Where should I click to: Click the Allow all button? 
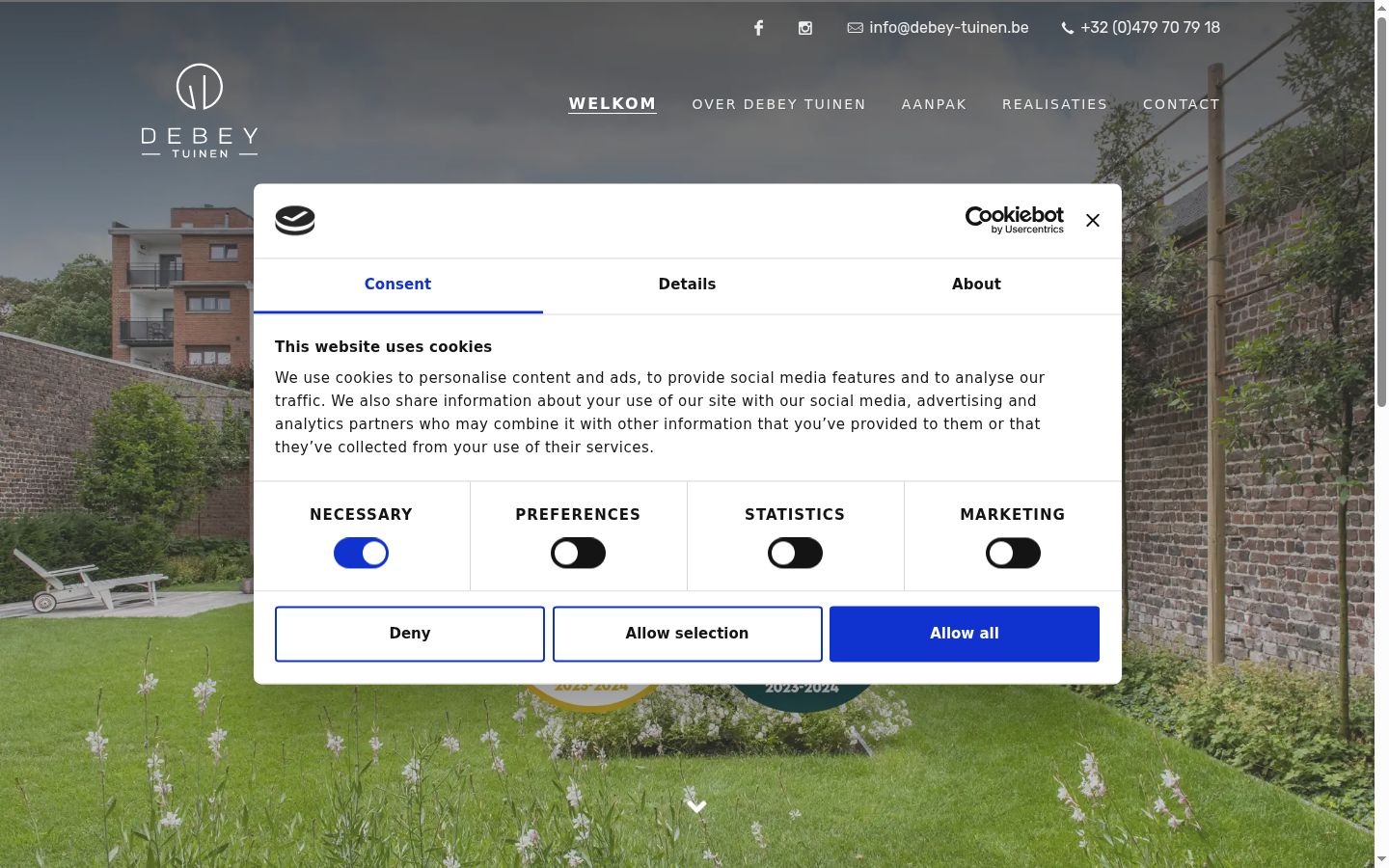pos(965,634)
